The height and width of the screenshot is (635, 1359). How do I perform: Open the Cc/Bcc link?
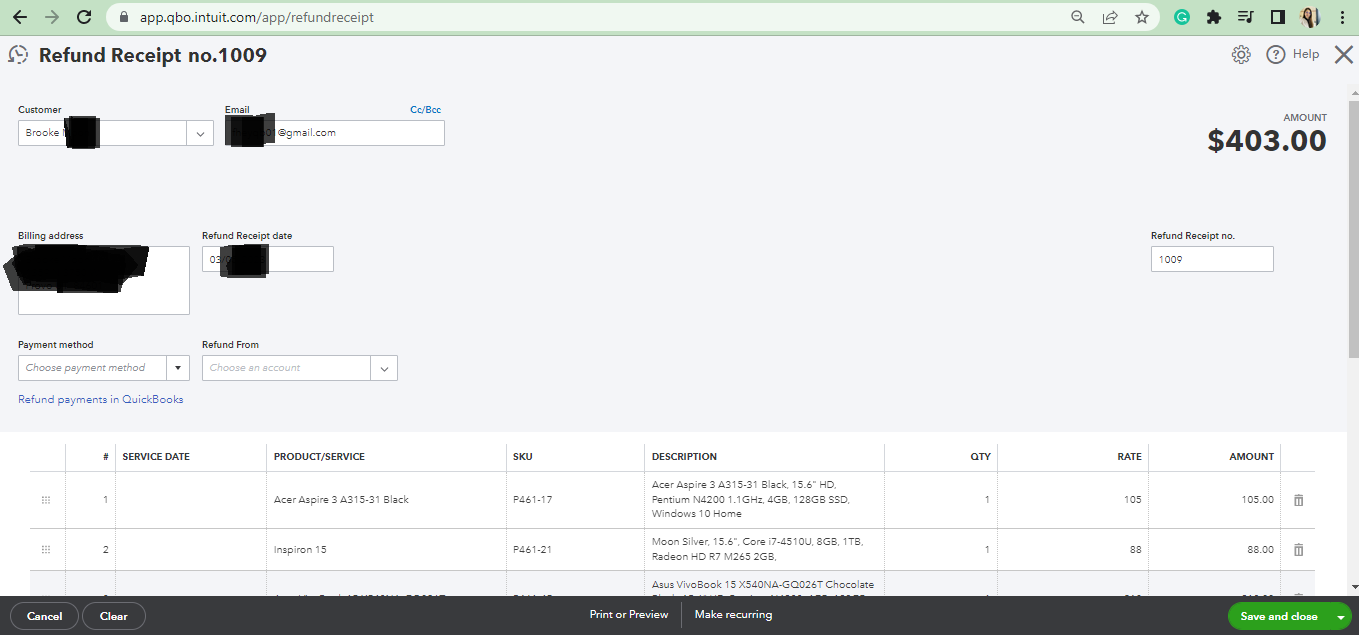coord(425,110)
